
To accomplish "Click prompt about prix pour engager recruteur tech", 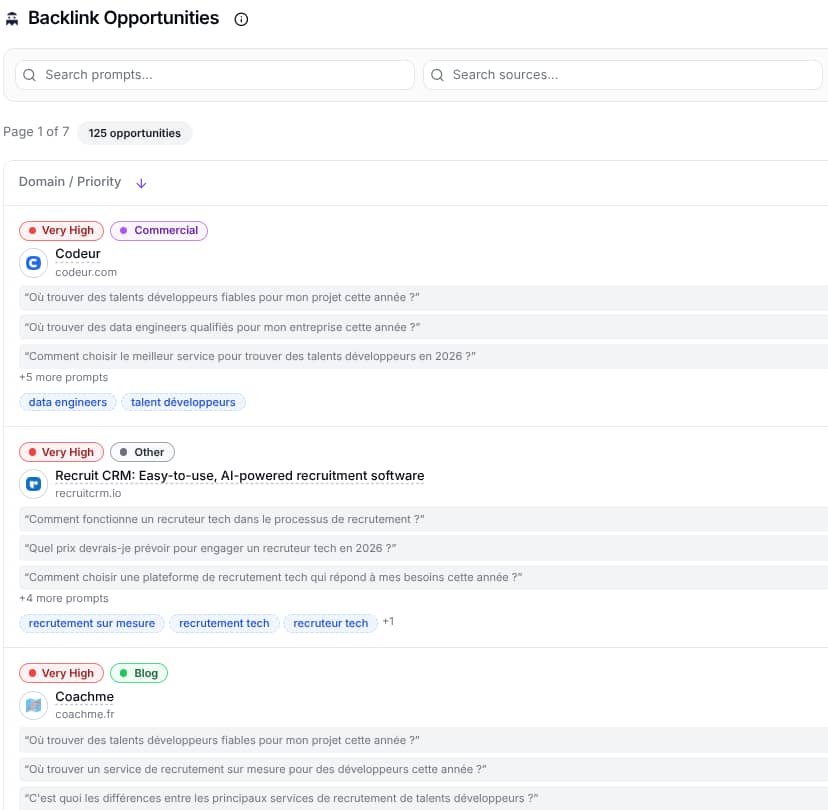I will [x=424, y=549].
